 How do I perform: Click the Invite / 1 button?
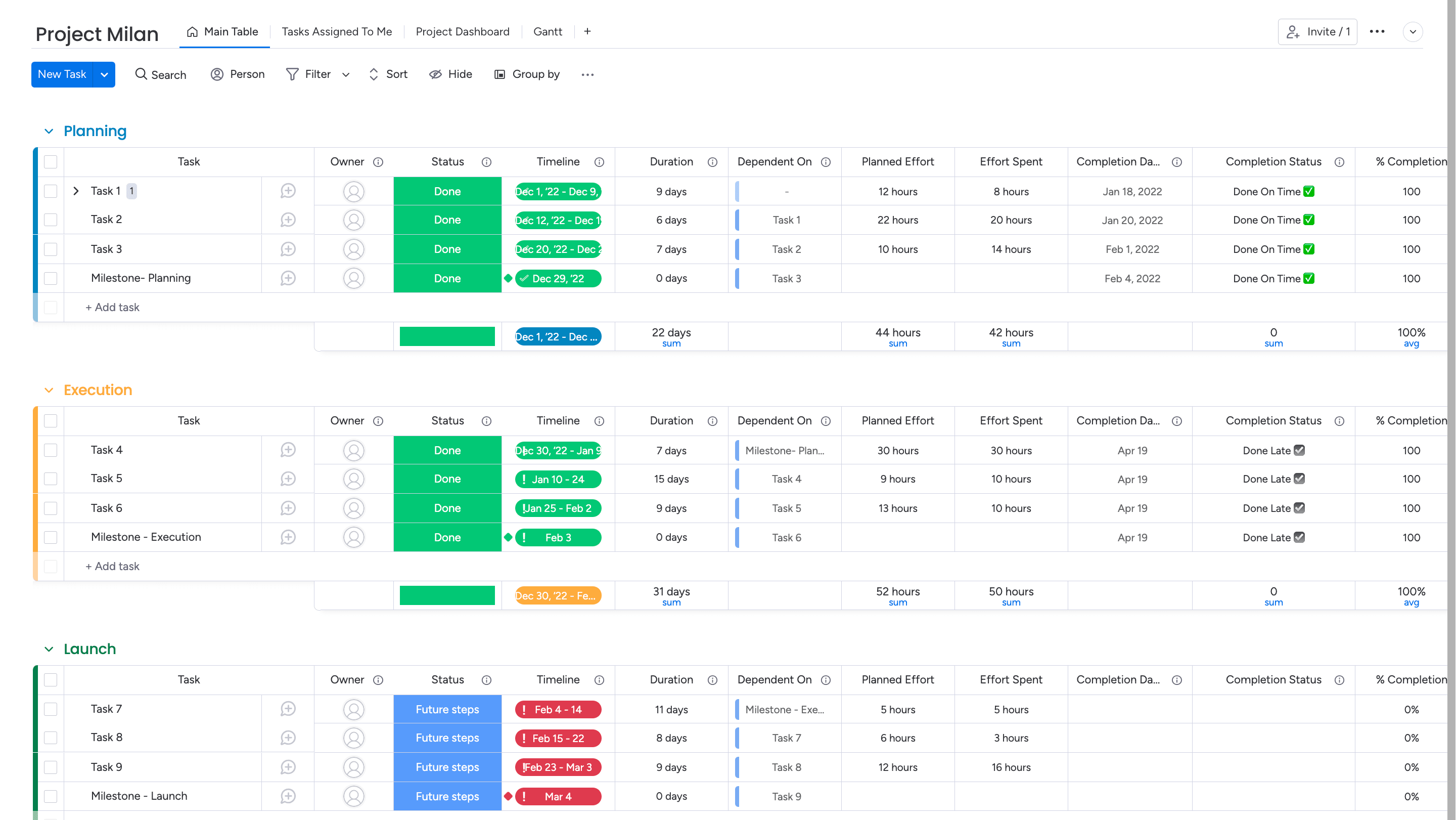coord(1317,32)
